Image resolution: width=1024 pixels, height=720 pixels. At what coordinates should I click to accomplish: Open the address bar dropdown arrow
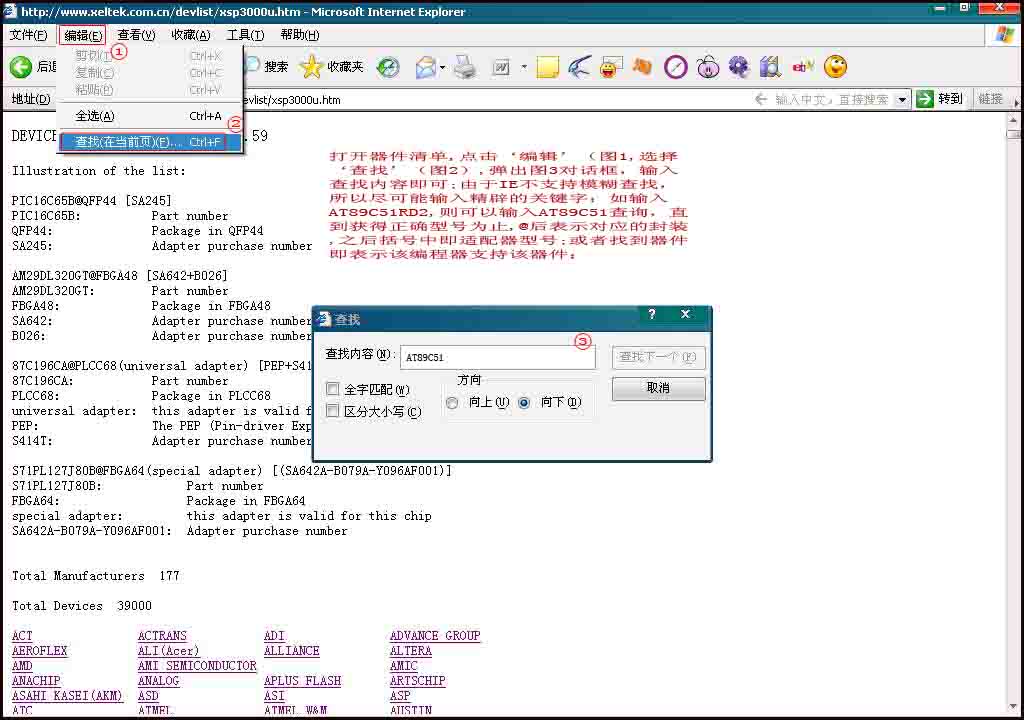[x=902, y=100]
